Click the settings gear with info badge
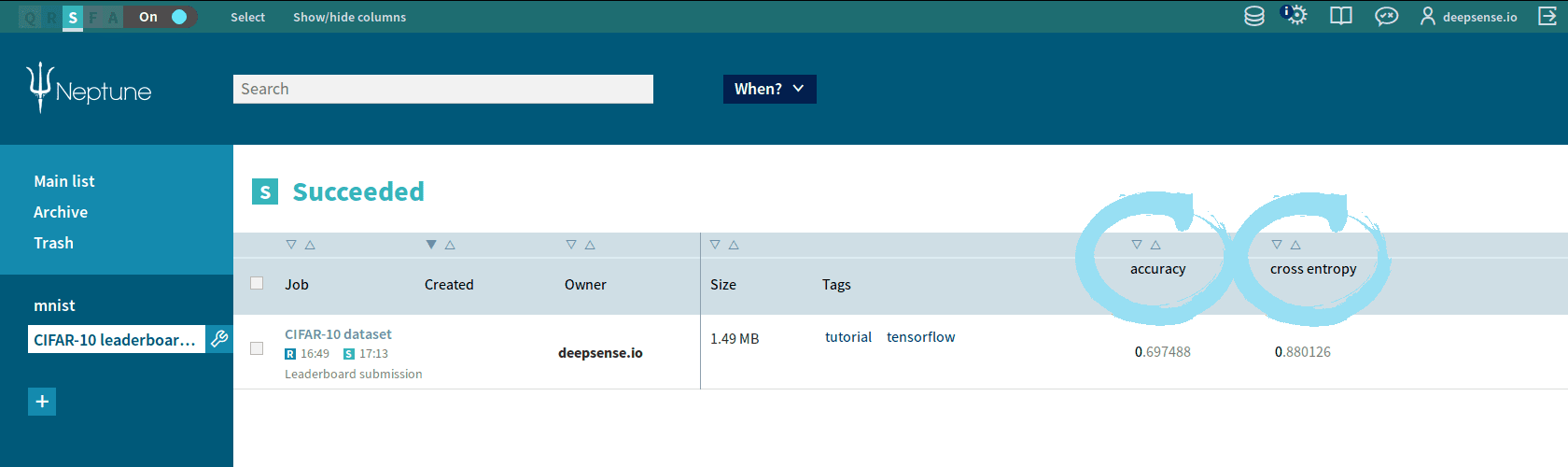This screenshot has width=1568, height=467. tap(1295, 16)
